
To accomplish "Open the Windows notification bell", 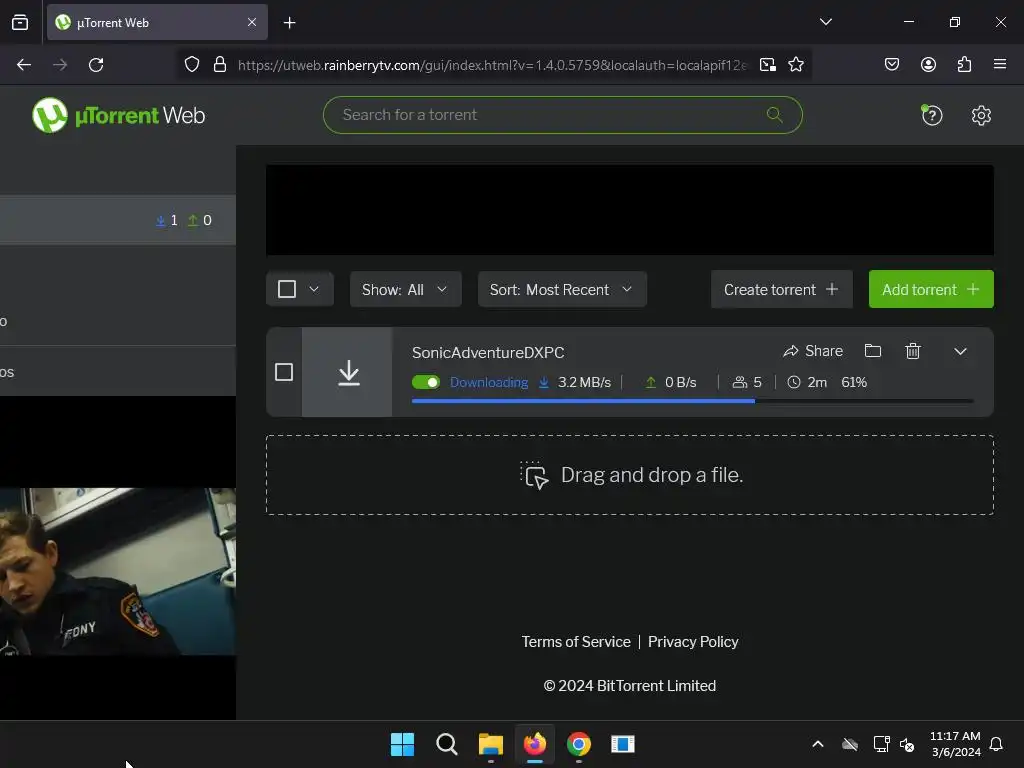I will tap(996, 744).
